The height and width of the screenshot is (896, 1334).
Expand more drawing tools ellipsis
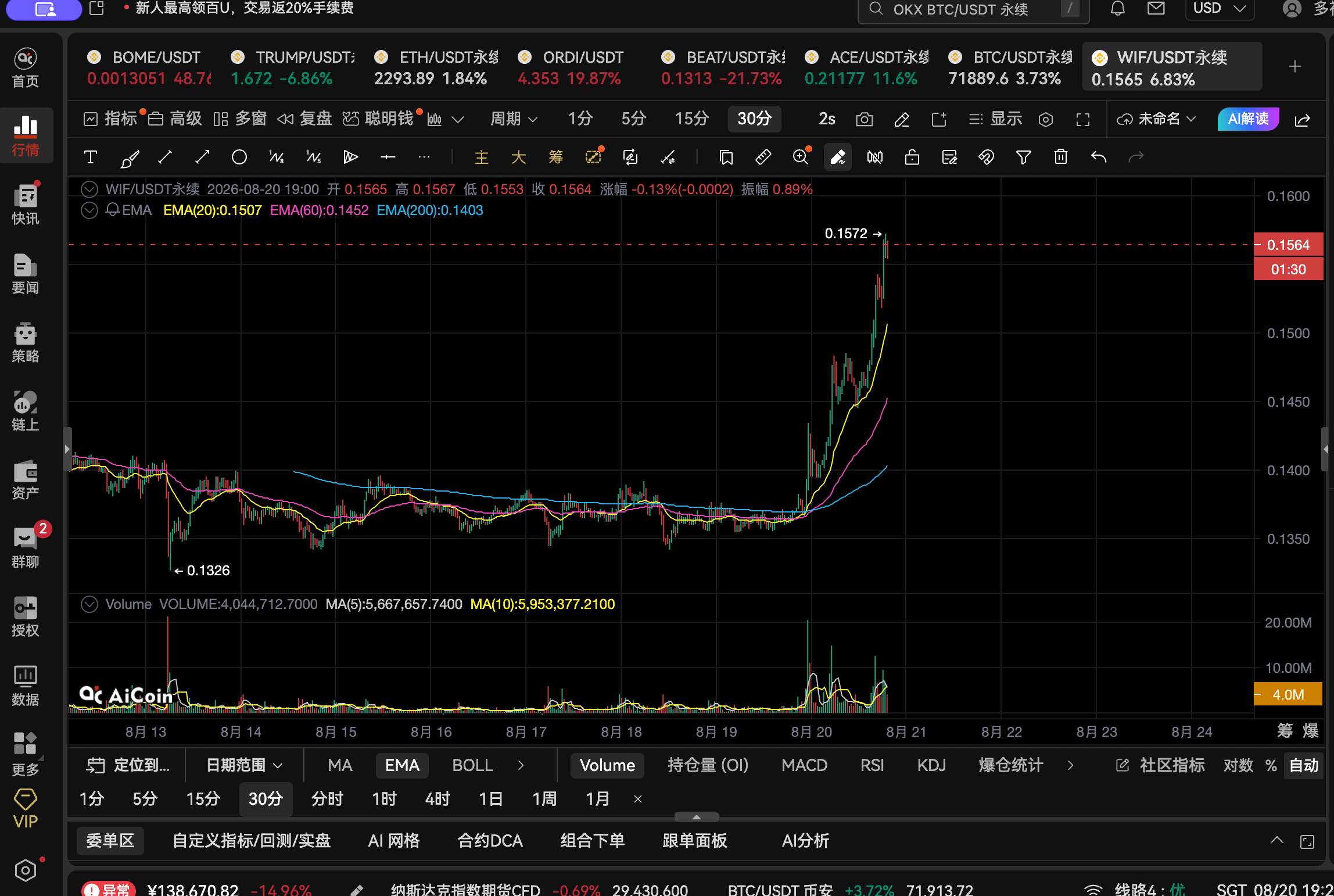(424, 157)
